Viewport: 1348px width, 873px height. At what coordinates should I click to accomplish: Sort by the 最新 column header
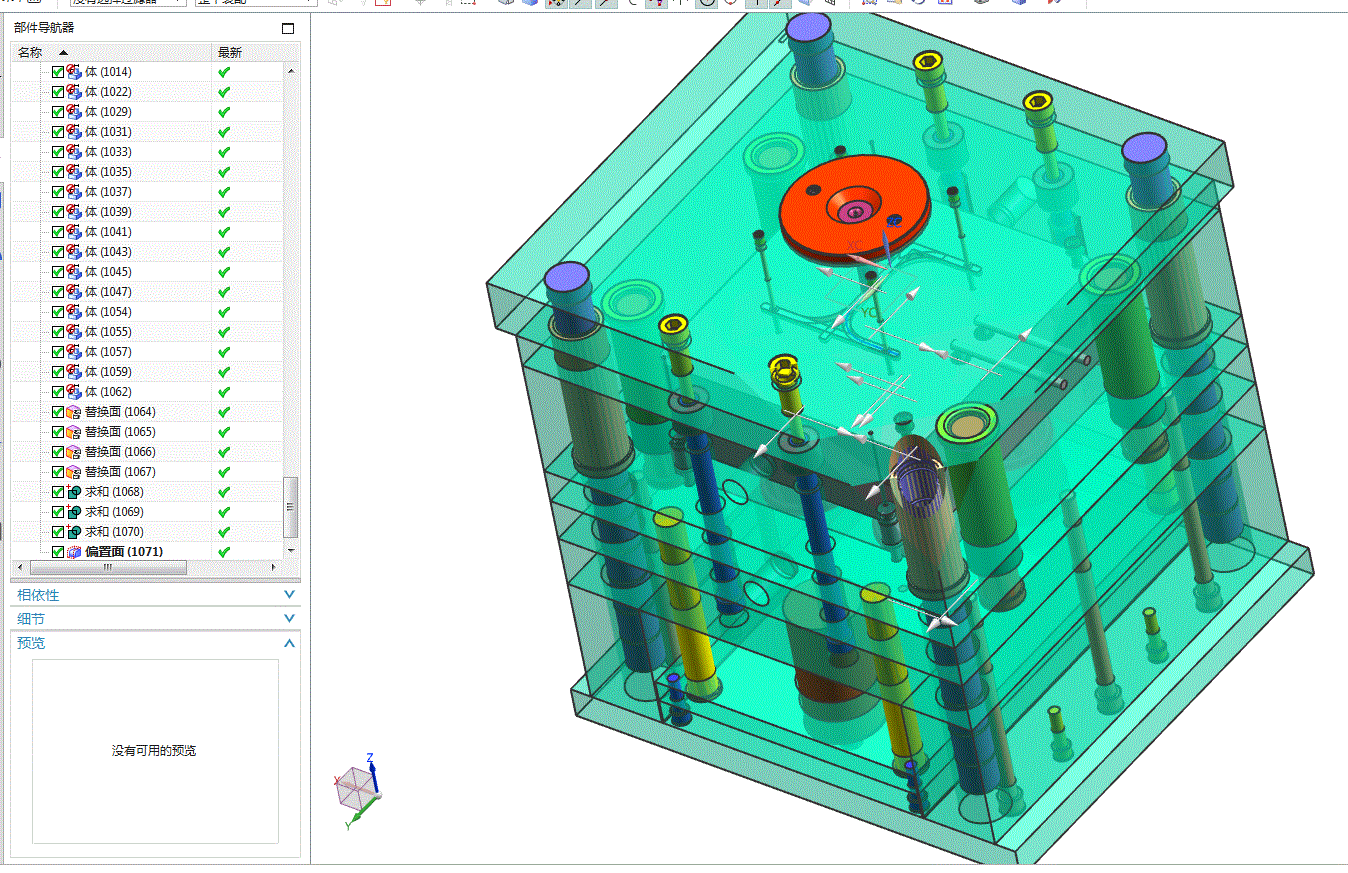pos(256,52)
